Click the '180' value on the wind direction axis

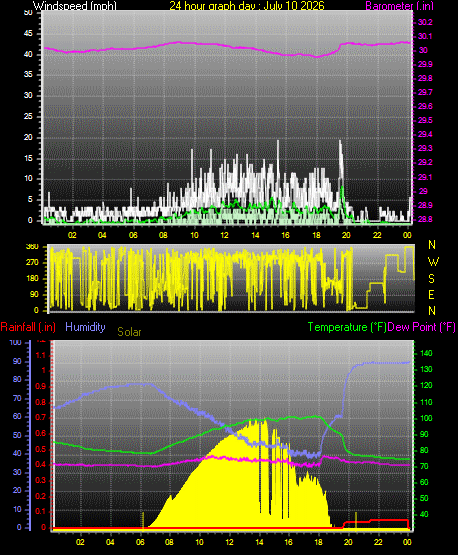point(32,279)
